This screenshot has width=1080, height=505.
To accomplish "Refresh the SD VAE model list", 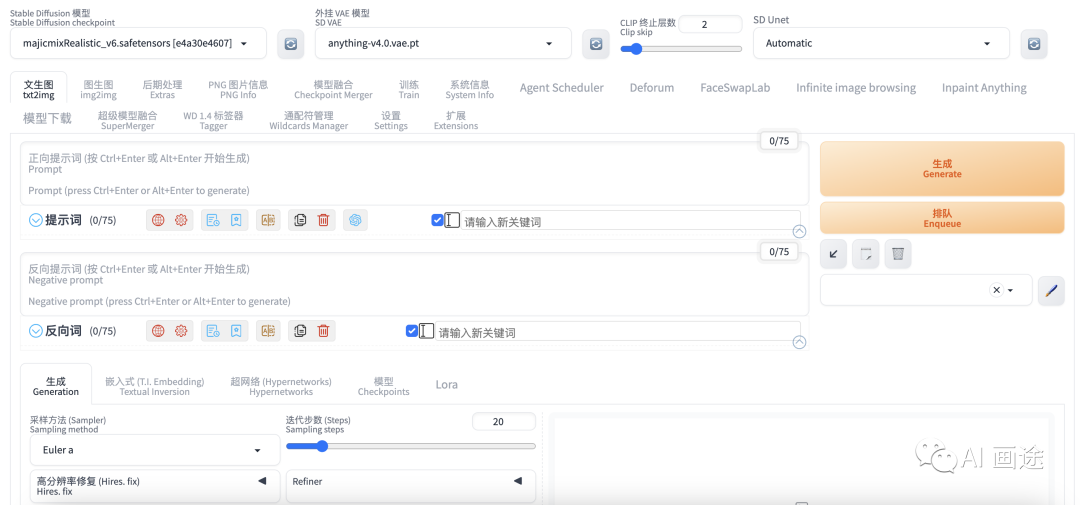I will 596,43.
